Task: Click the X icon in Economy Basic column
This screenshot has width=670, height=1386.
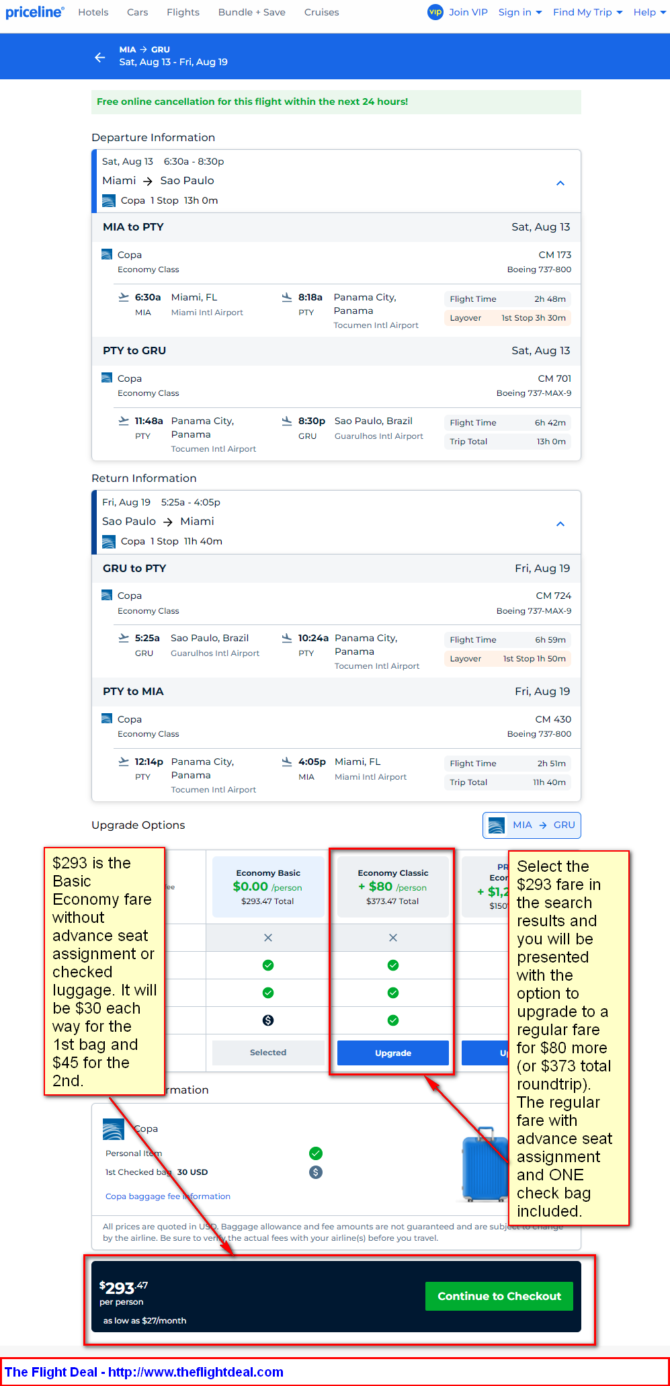Action: 268,938
